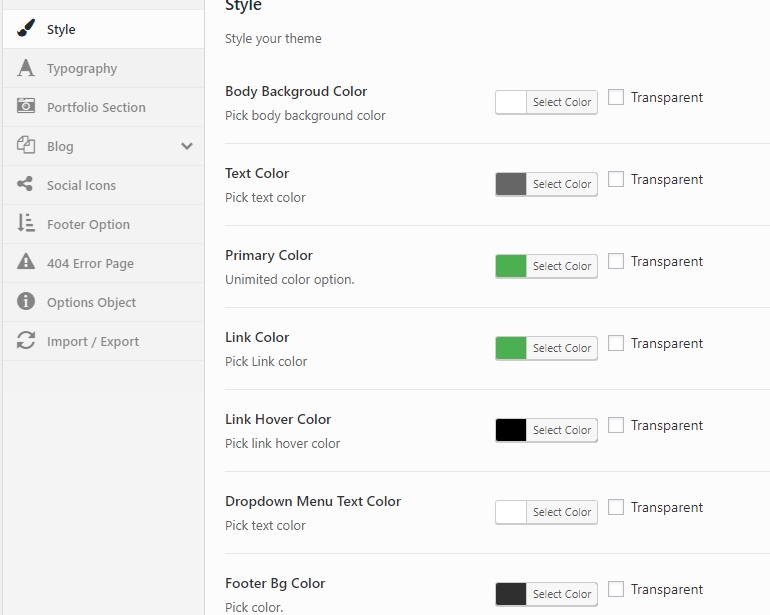This screenshot has height=615, width=770.
Task: Open the Portfolio Section settings
Action: (x=104, y=107)
